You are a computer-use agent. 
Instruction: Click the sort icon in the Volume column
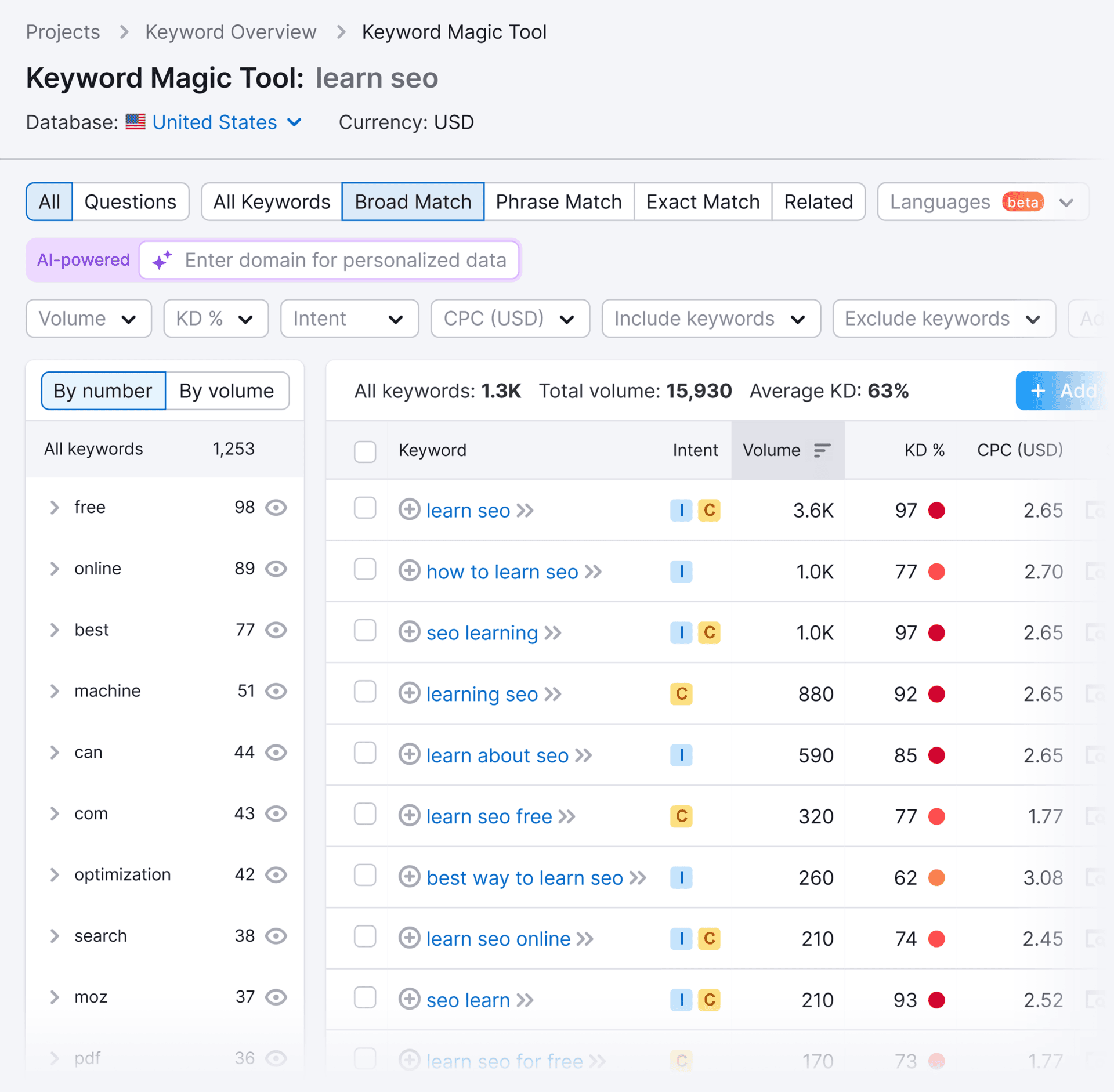(x=822, y=450)
